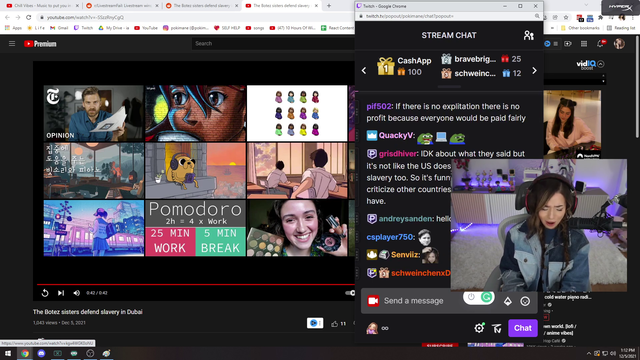The height and width of the screenshot is (360, 640).
Task: Open the Gmail bookmark
Action: [59, 28]
